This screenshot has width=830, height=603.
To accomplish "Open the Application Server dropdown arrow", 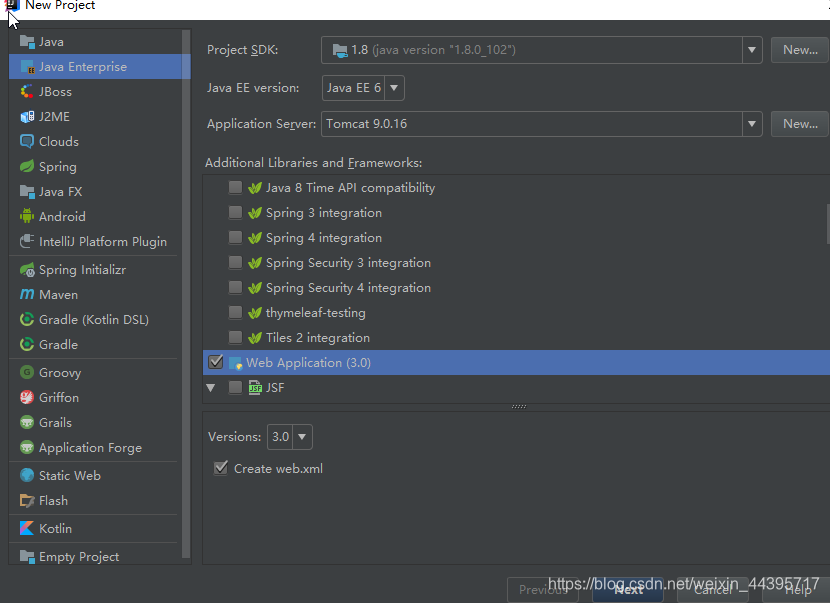I will coord(752,124).
